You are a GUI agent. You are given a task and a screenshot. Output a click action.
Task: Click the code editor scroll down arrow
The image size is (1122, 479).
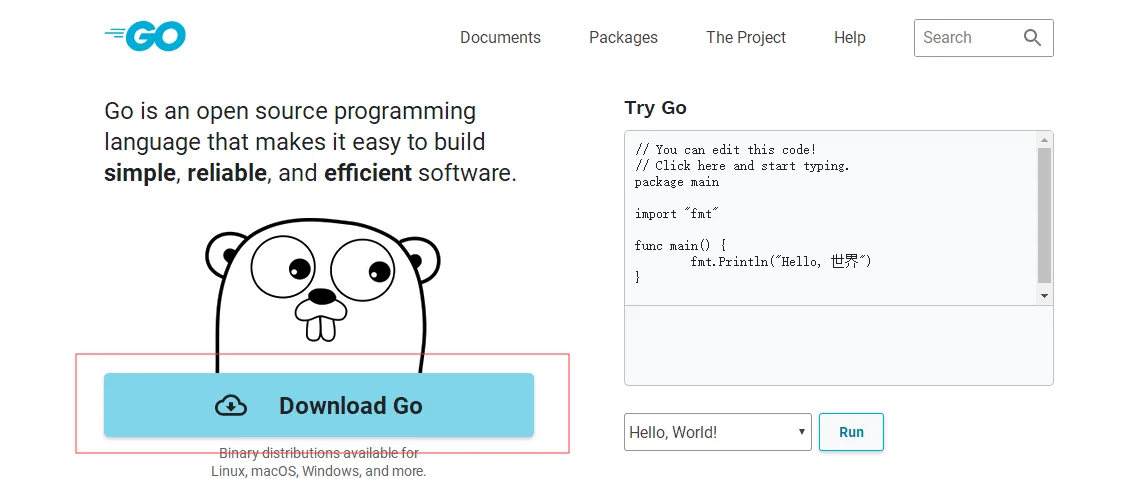coord(1044,295)
